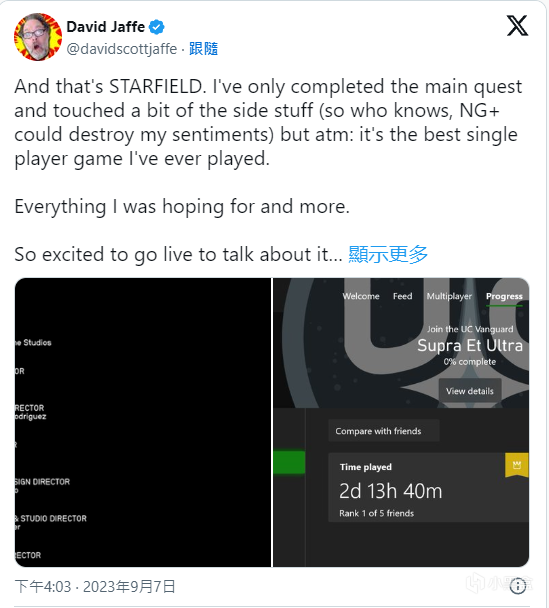The width and height of the screenshot is (549, 608).
Task: Click the blue verified badge
Action: 157,27
